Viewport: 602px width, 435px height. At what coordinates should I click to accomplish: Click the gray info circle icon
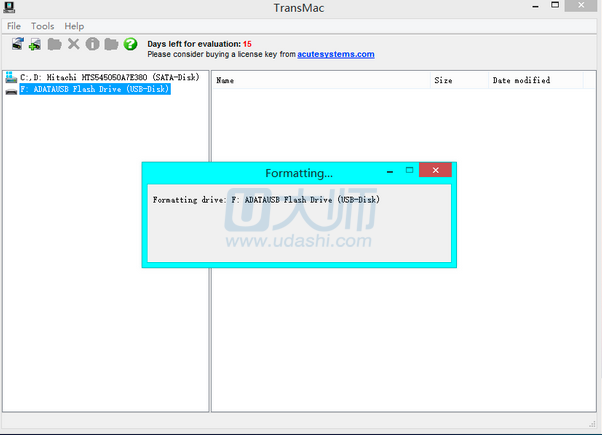pos(92,45)
